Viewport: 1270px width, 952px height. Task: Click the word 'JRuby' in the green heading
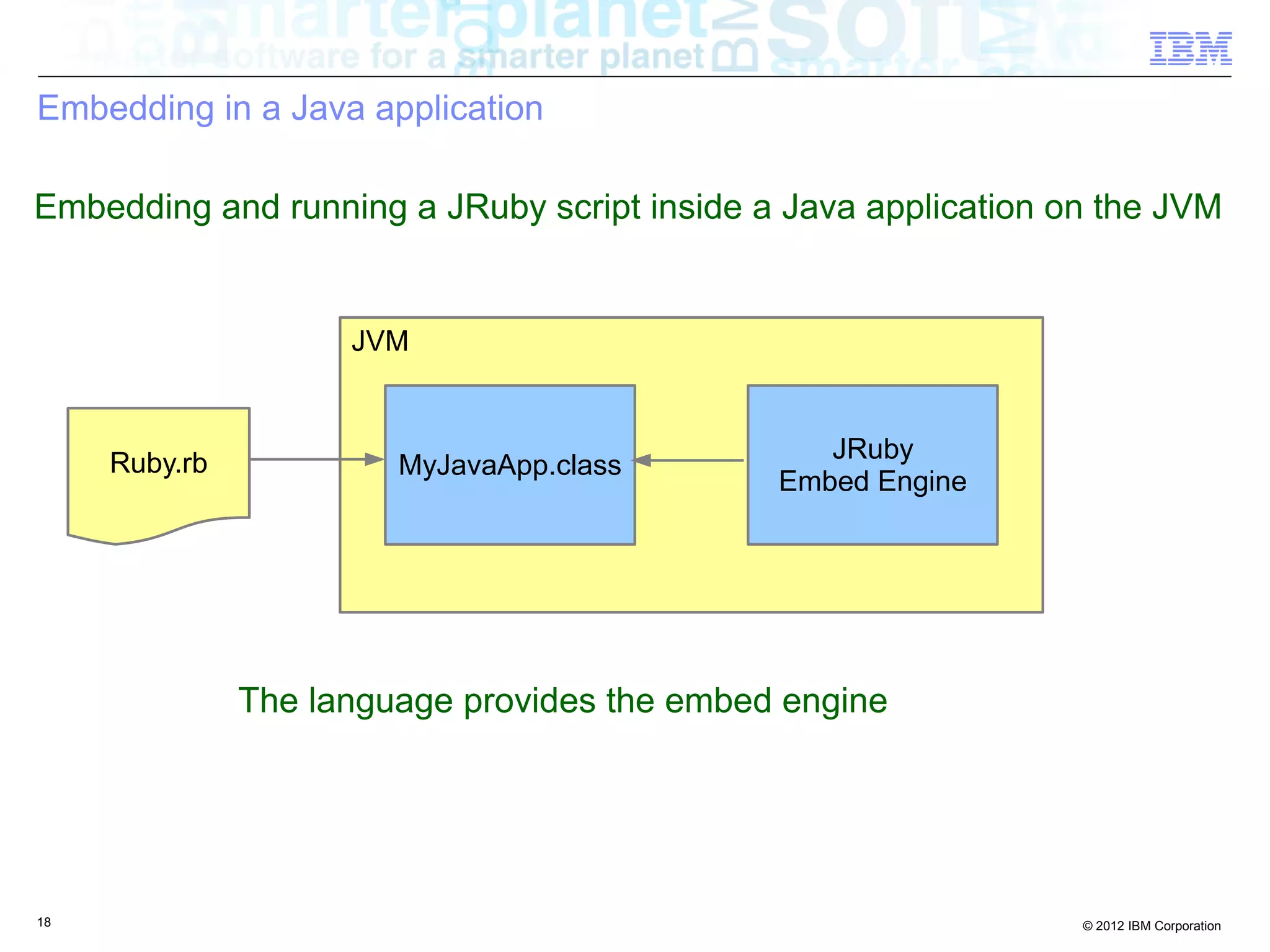(495, 207)
